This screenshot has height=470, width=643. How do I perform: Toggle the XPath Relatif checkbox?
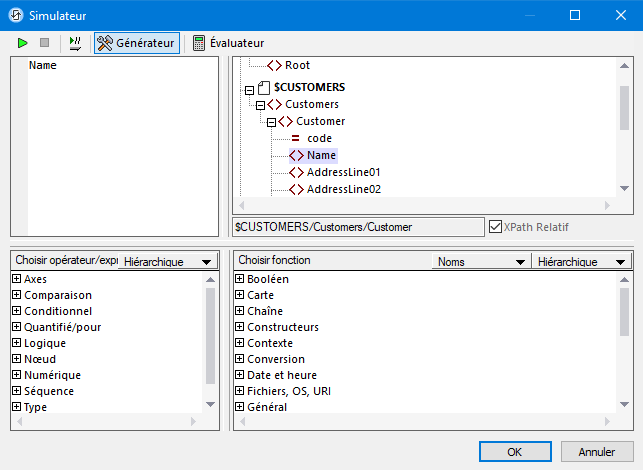coord(495,227)
